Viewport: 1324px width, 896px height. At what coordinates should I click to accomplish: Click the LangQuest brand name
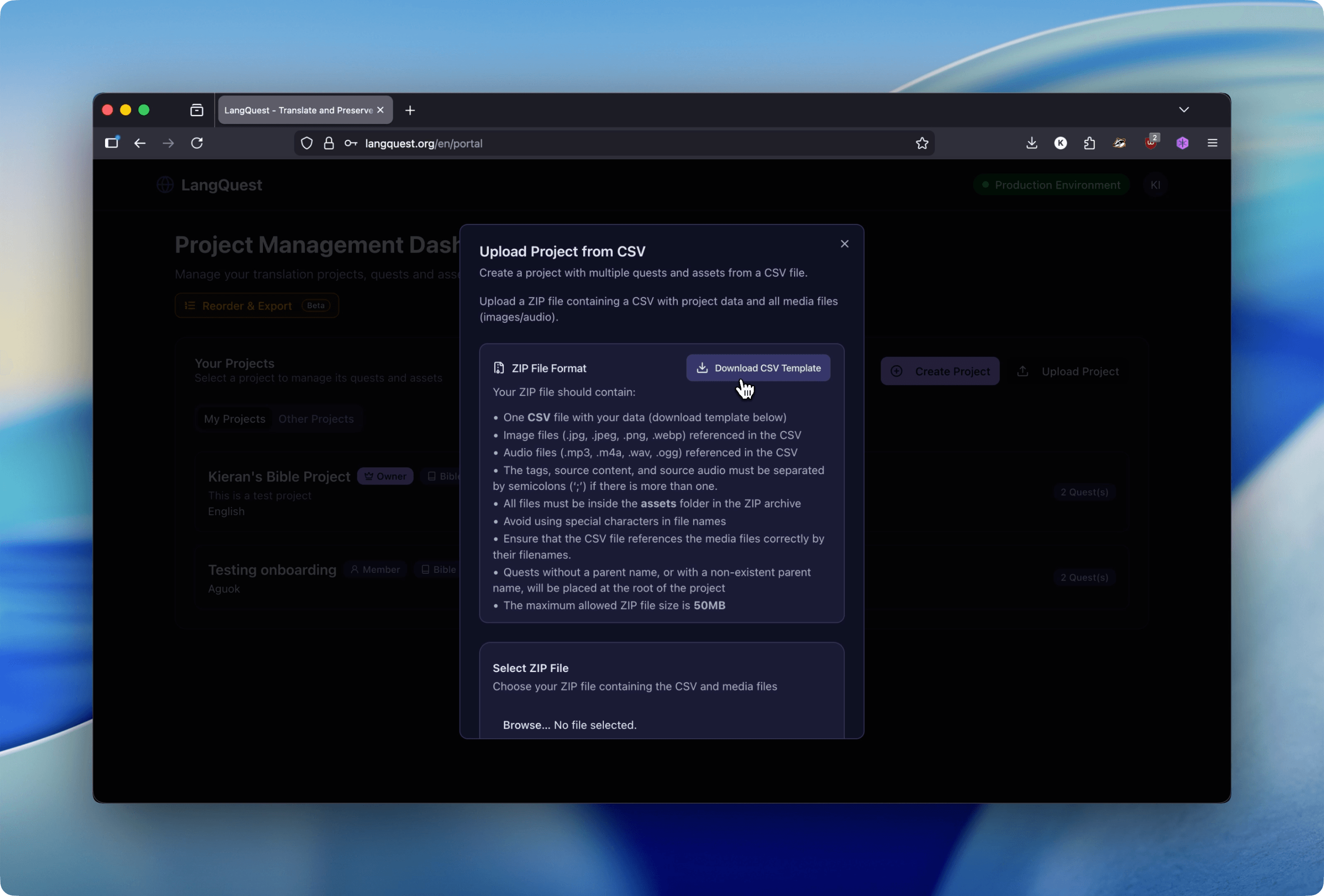click(x=221, y=185)
